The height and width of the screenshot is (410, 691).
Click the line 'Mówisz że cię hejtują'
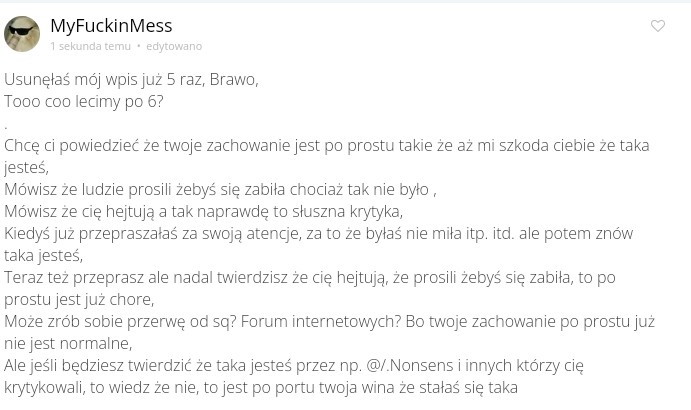203,211
